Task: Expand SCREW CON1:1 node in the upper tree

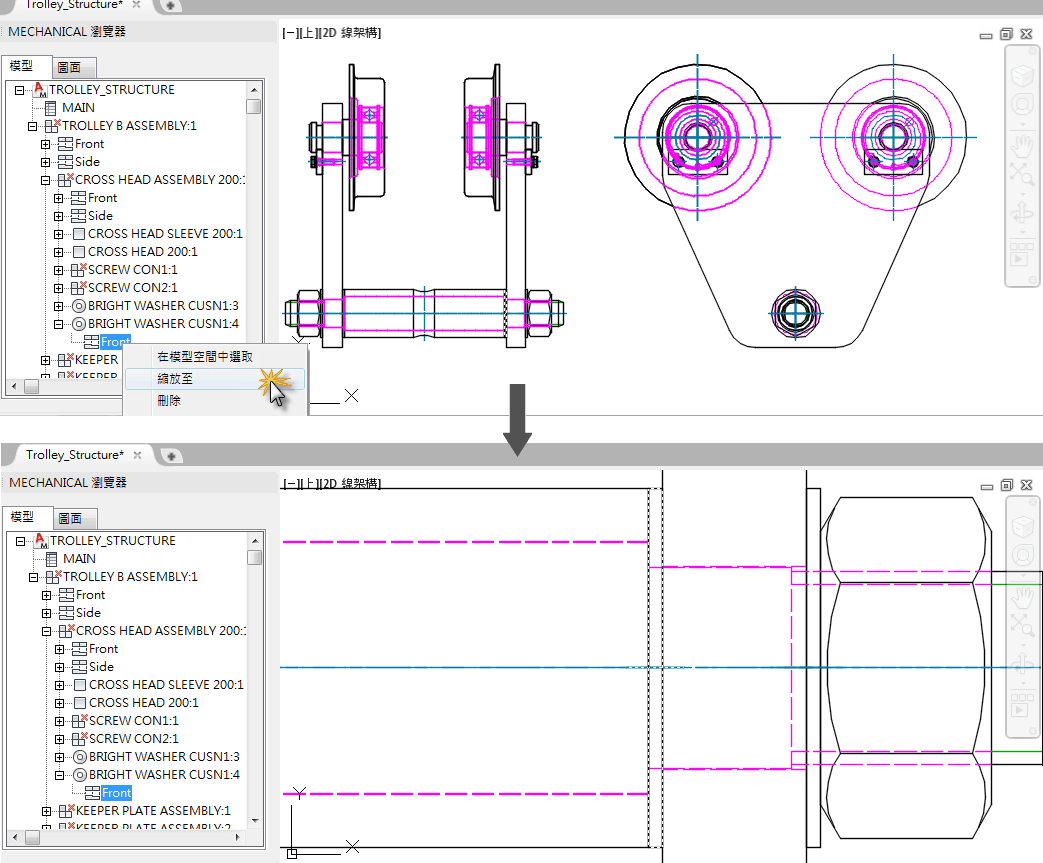Action: pos(59,270)
